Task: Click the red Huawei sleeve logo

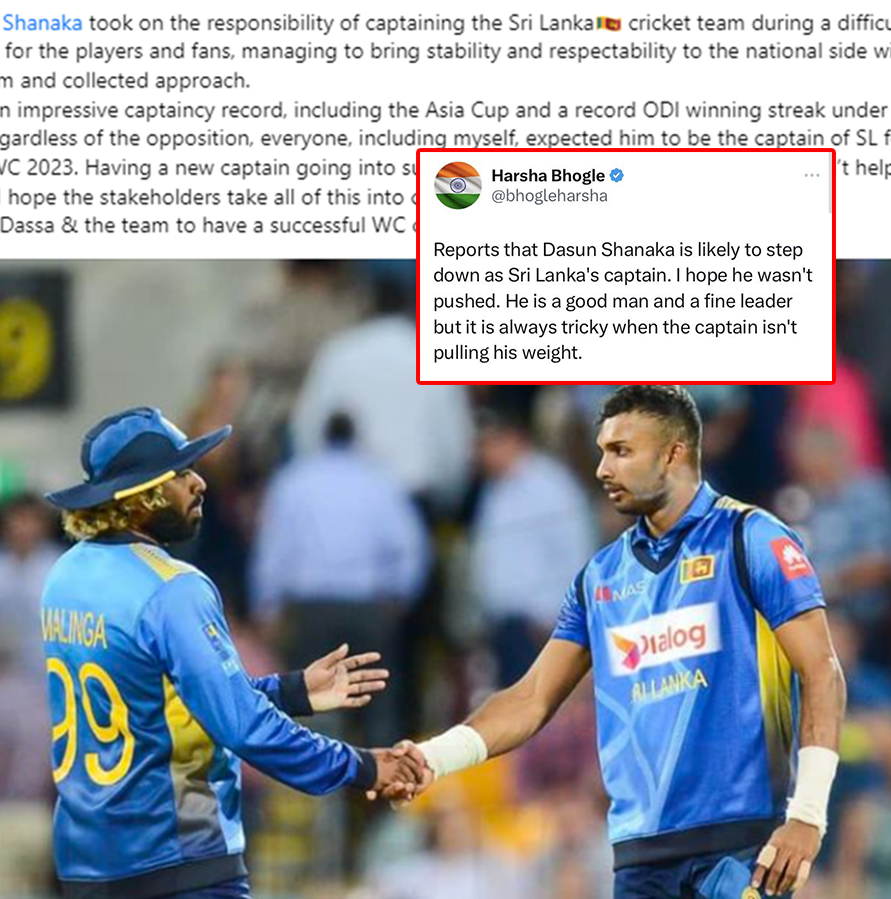Action: [791, 557]
